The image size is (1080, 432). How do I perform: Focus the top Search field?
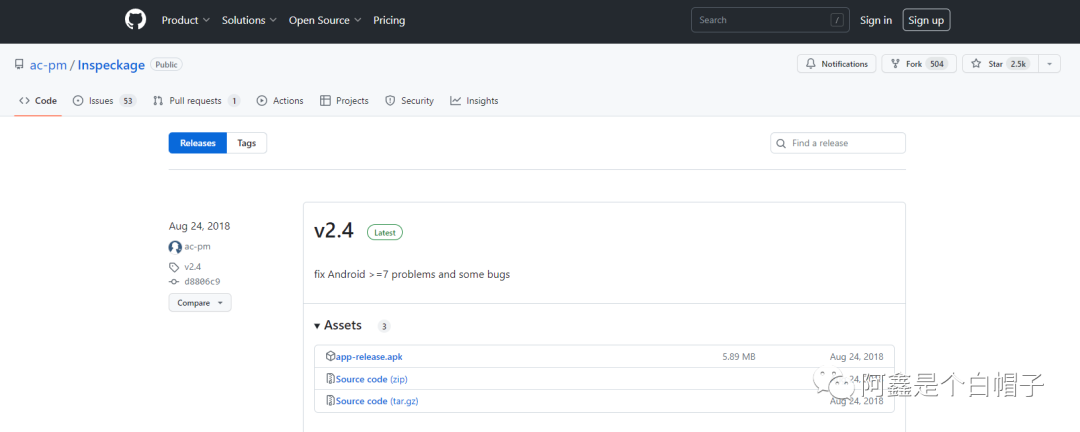[x=770, y=20]
